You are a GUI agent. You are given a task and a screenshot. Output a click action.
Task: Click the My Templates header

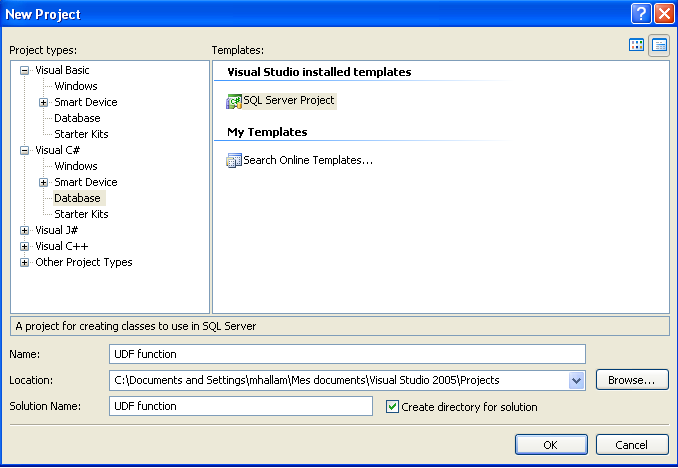tap(267, 132)
